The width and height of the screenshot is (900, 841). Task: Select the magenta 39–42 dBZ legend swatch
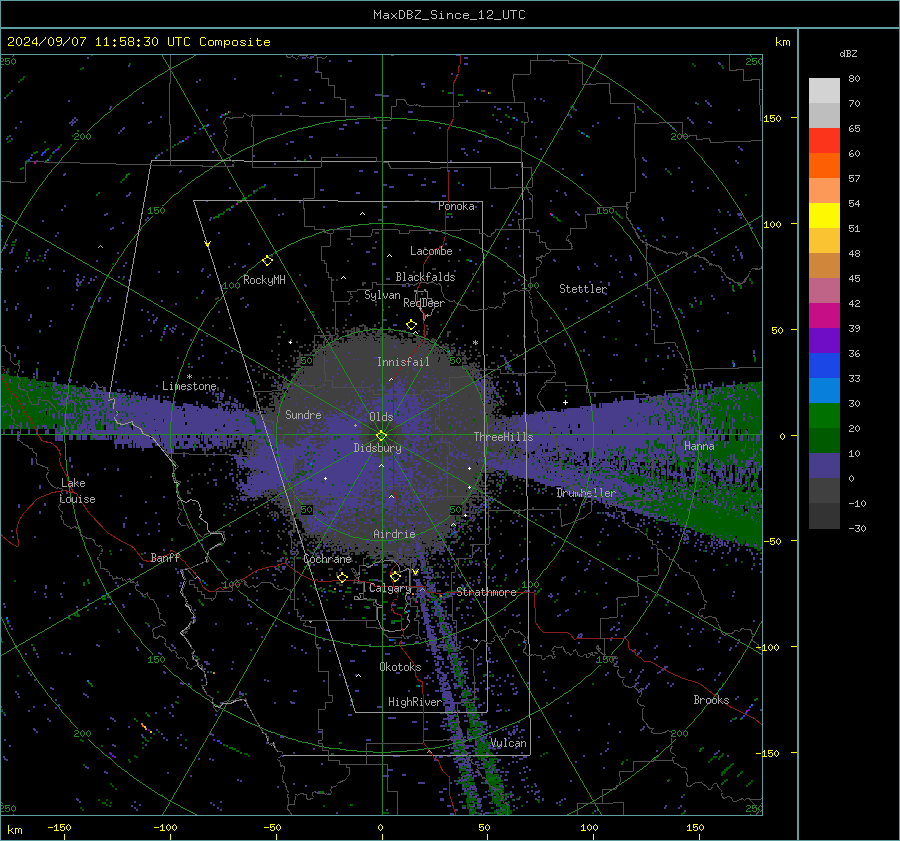[824, 316]
